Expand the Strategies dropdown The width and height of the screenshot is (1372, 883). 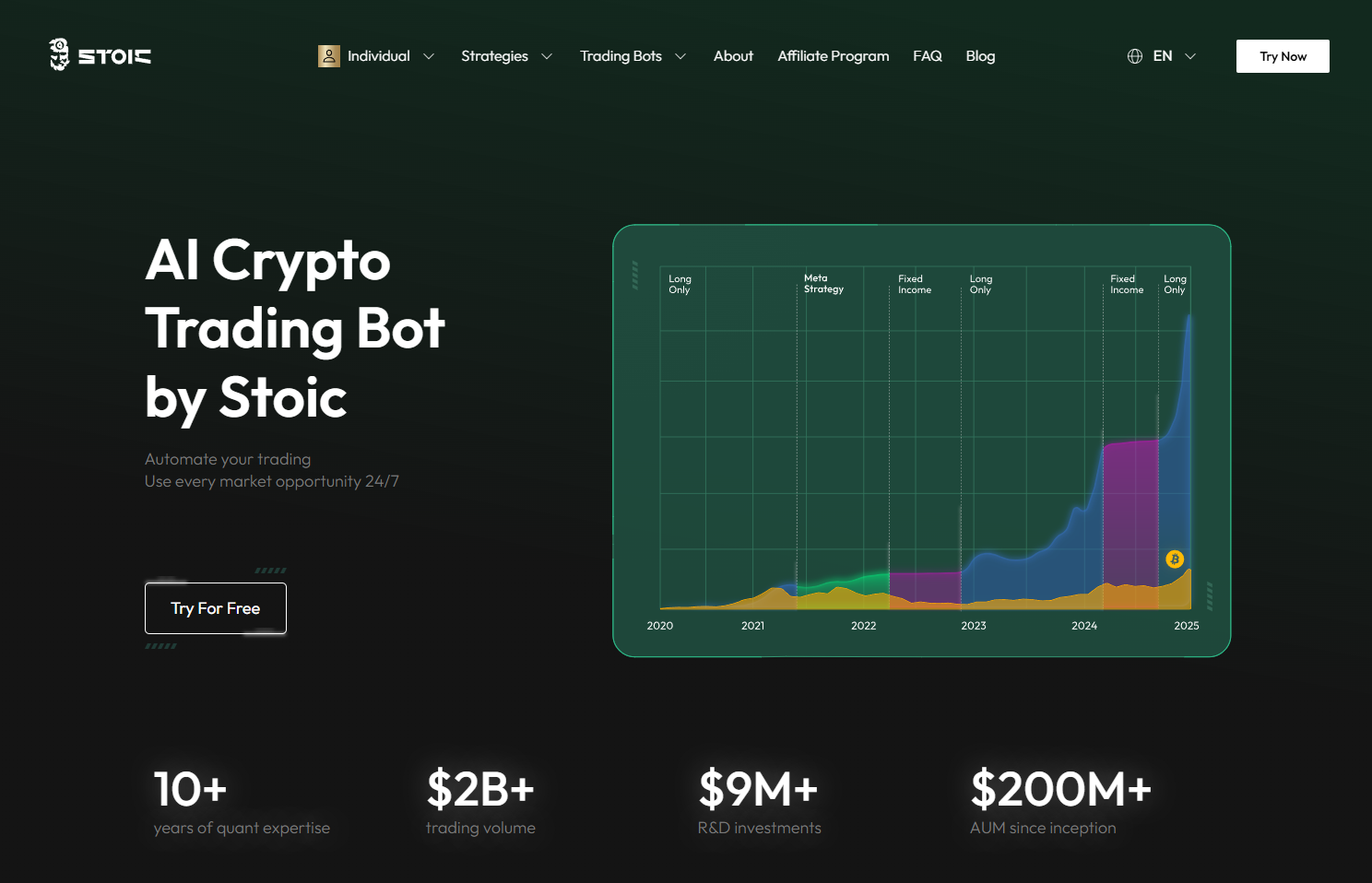505,56
